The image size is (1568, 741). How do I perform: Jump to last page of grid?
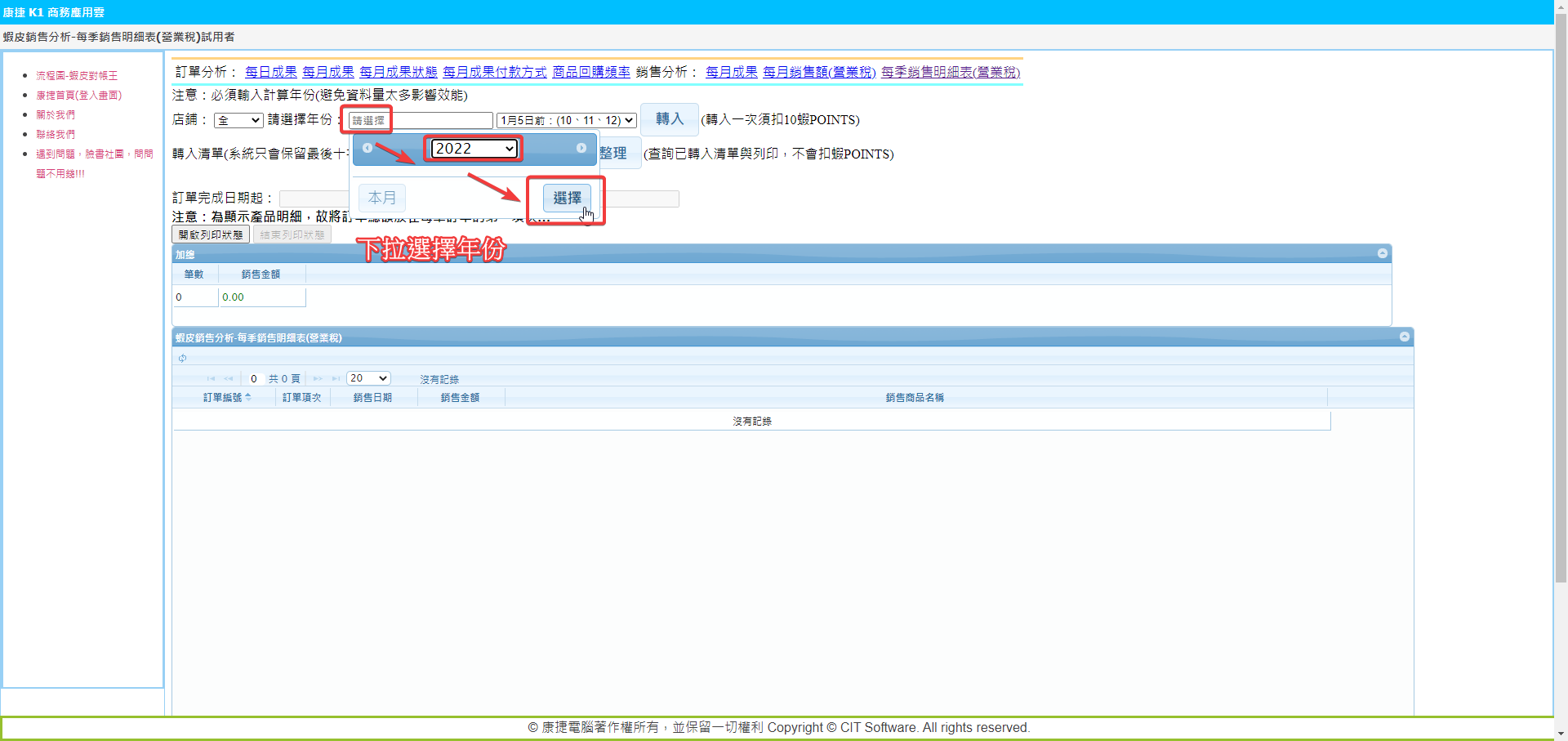[336, 378]
